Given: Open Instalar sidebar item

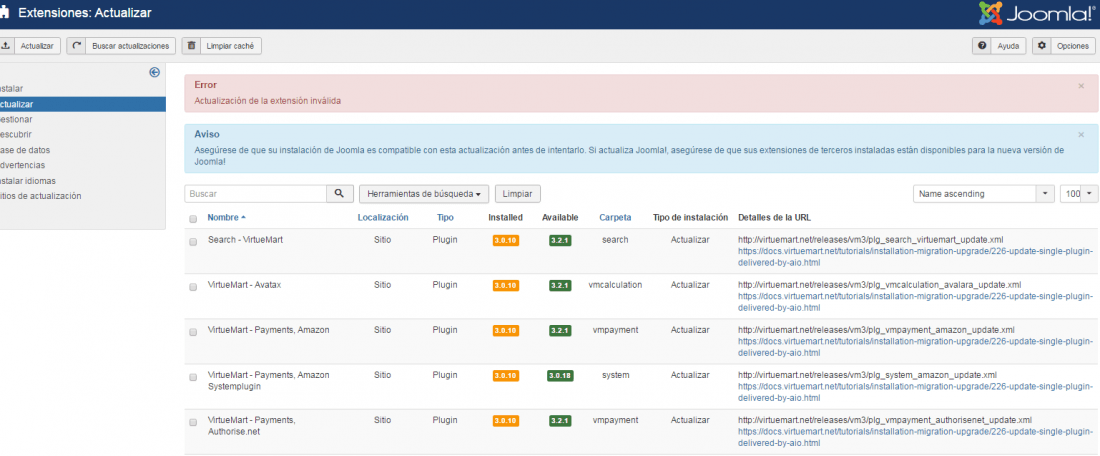Looking at the screenshot, I should coord(12,88).
